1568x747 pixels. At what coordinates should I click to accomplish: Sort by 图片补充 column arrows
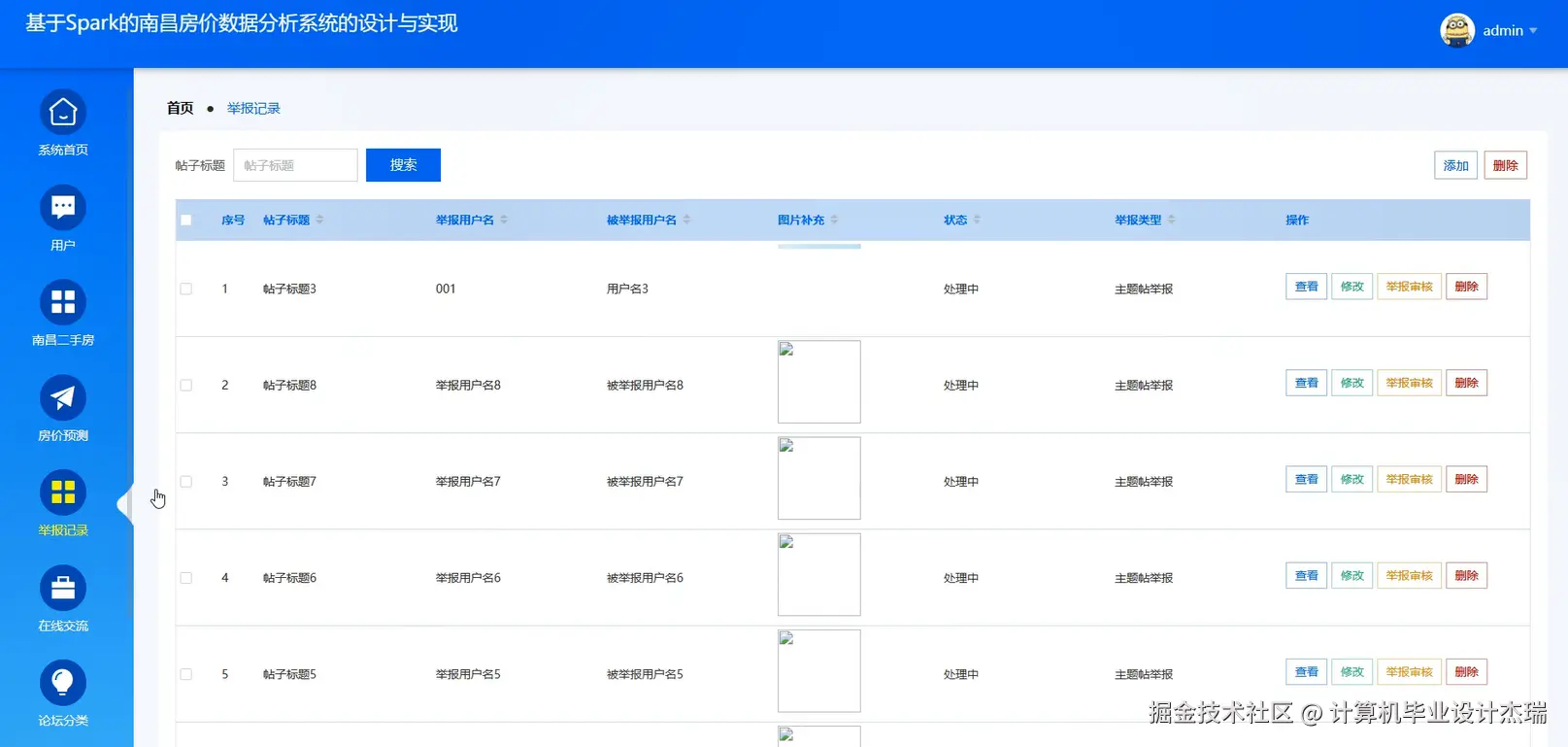[834, 221]
